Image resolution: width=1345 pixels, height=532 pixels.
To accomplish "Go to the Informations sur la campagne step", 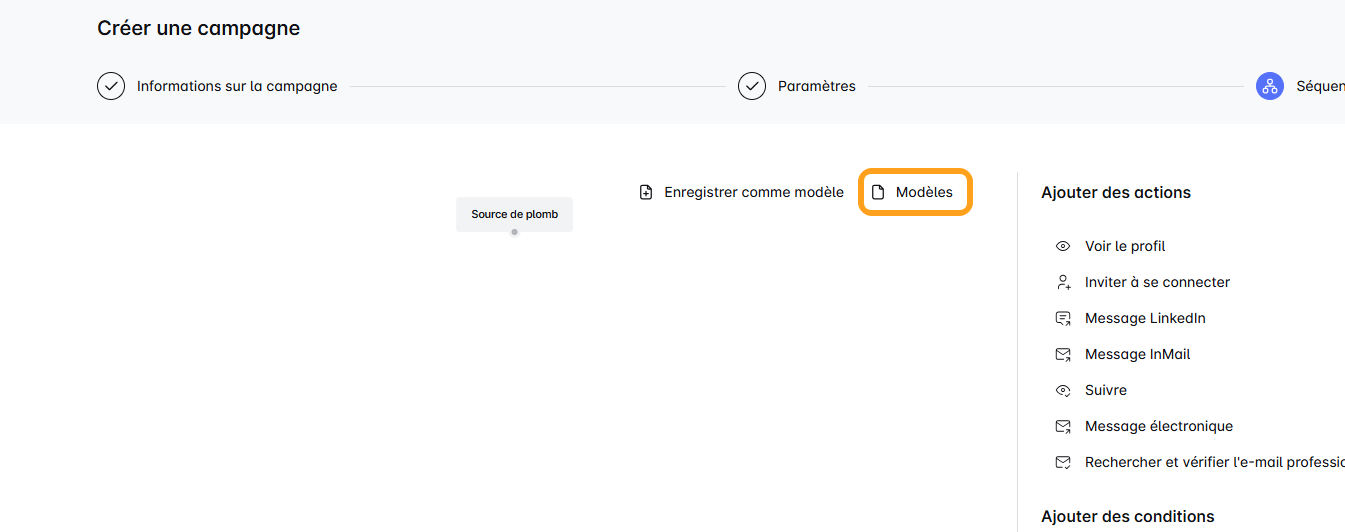I will [x=237, y=86].
